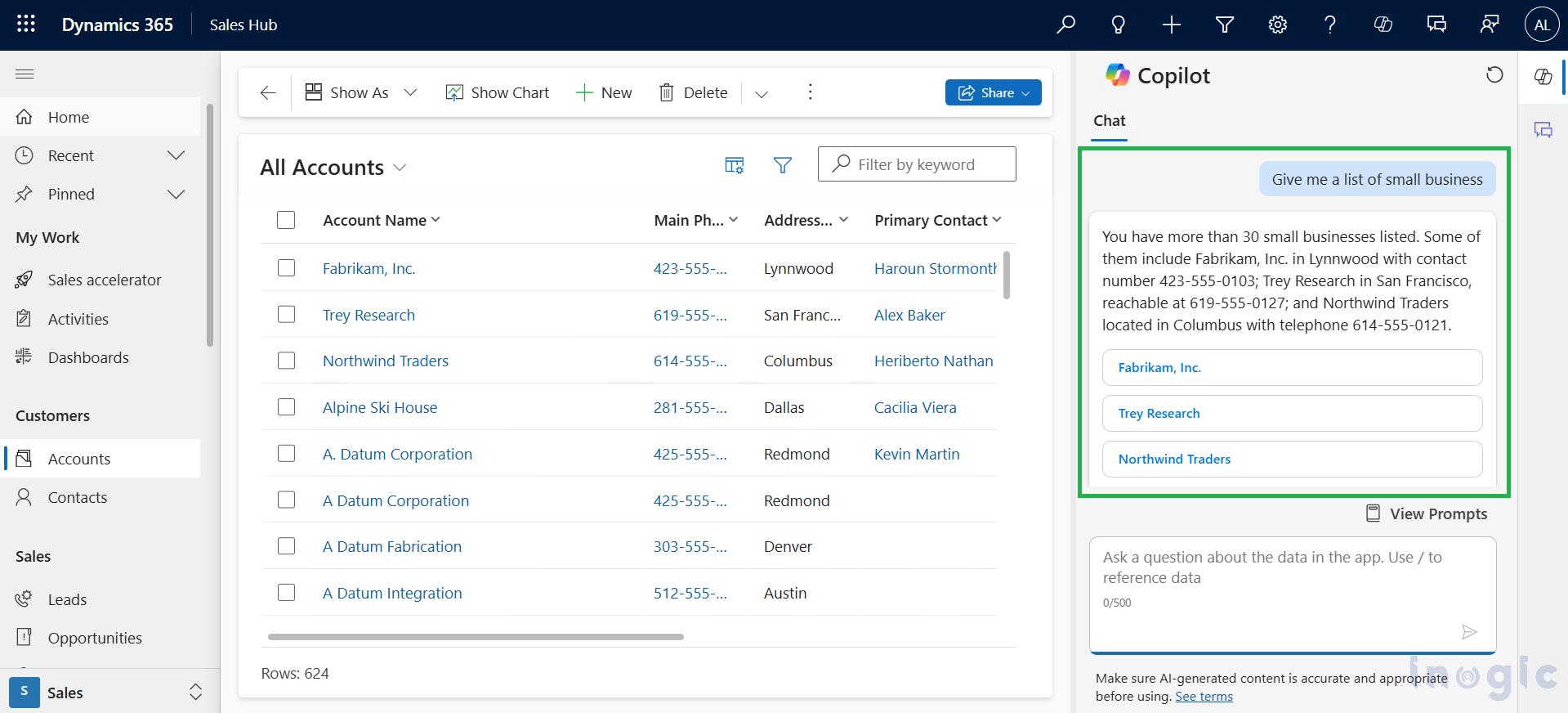Open the Delete split dropdown arrow
The image size is (1568, 713).
pos(762,94)
